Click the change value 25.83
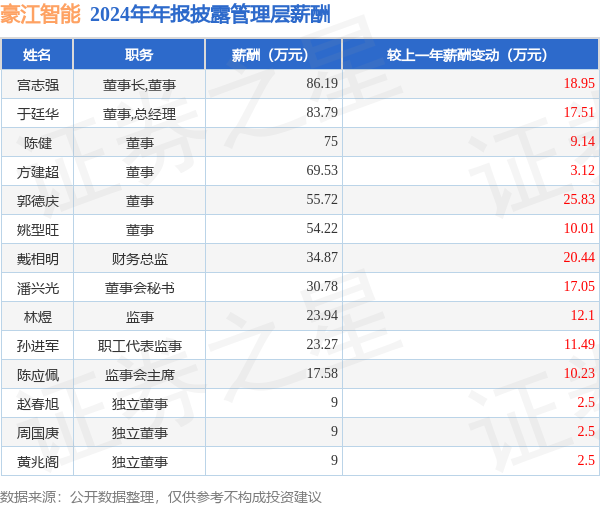Viewport: 600px width, 506px height. click(x=579, y=199)
